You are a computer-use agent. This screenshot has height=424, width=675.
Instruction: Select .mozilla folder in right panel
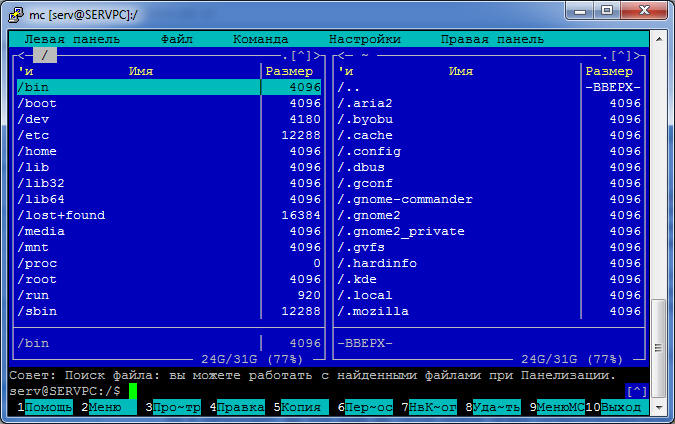(x=489, y=311)
